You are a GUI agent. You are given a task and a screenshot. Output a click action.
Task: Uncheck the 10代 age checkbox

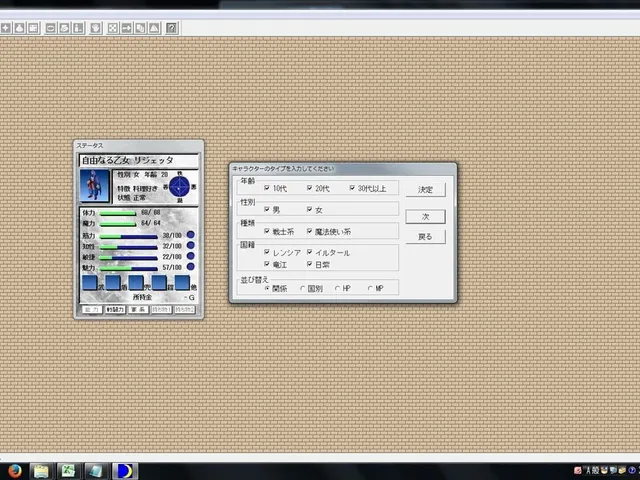tap(267, 188)
